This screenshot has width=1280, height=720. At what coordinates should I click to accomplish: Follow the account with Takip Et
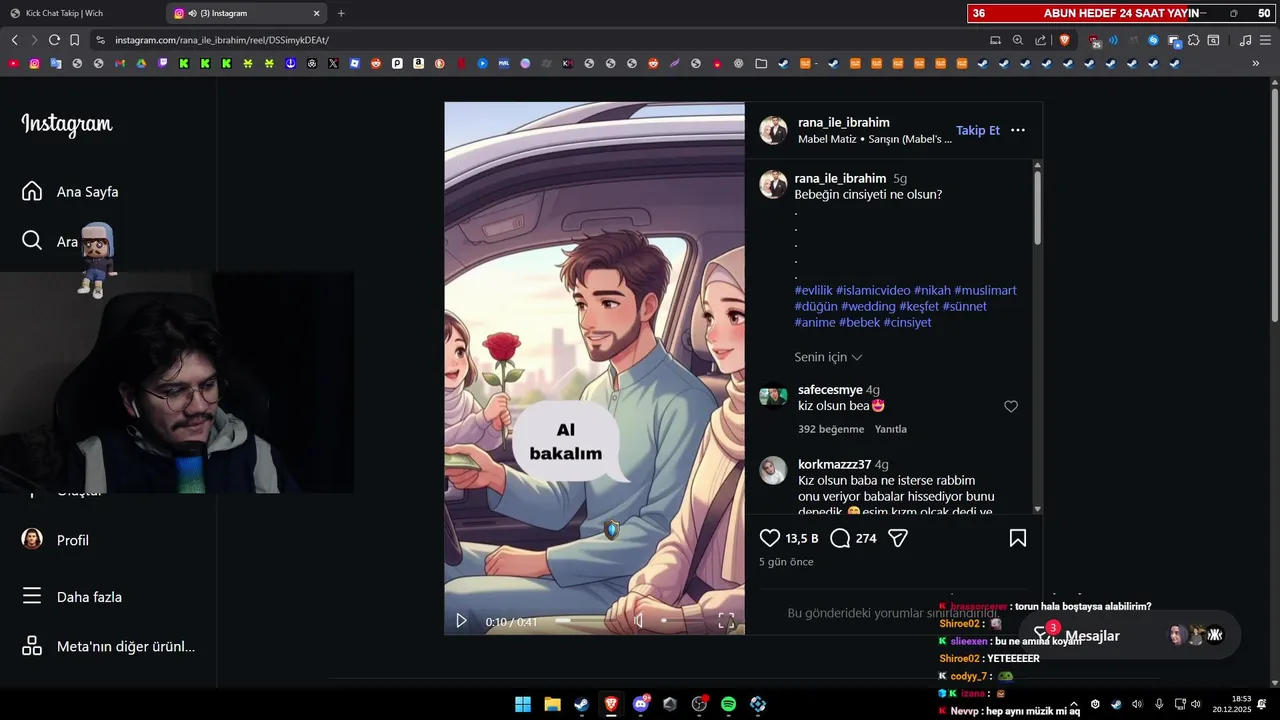click(977, 130)
